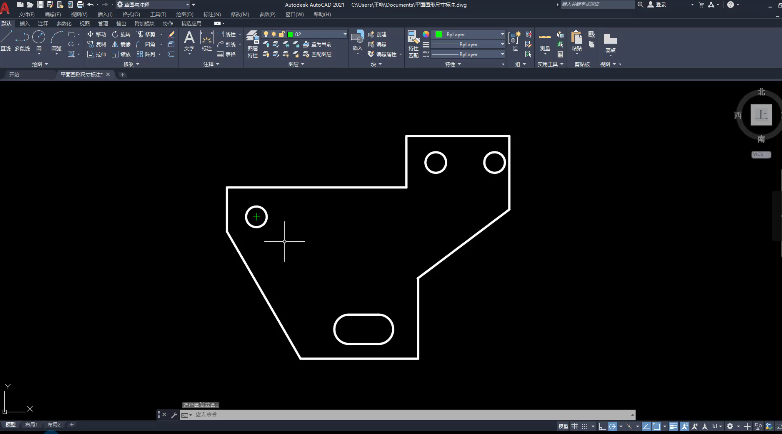
Task: Toggle snap mode dots in status bar
Action: click(x=584, y=427)
